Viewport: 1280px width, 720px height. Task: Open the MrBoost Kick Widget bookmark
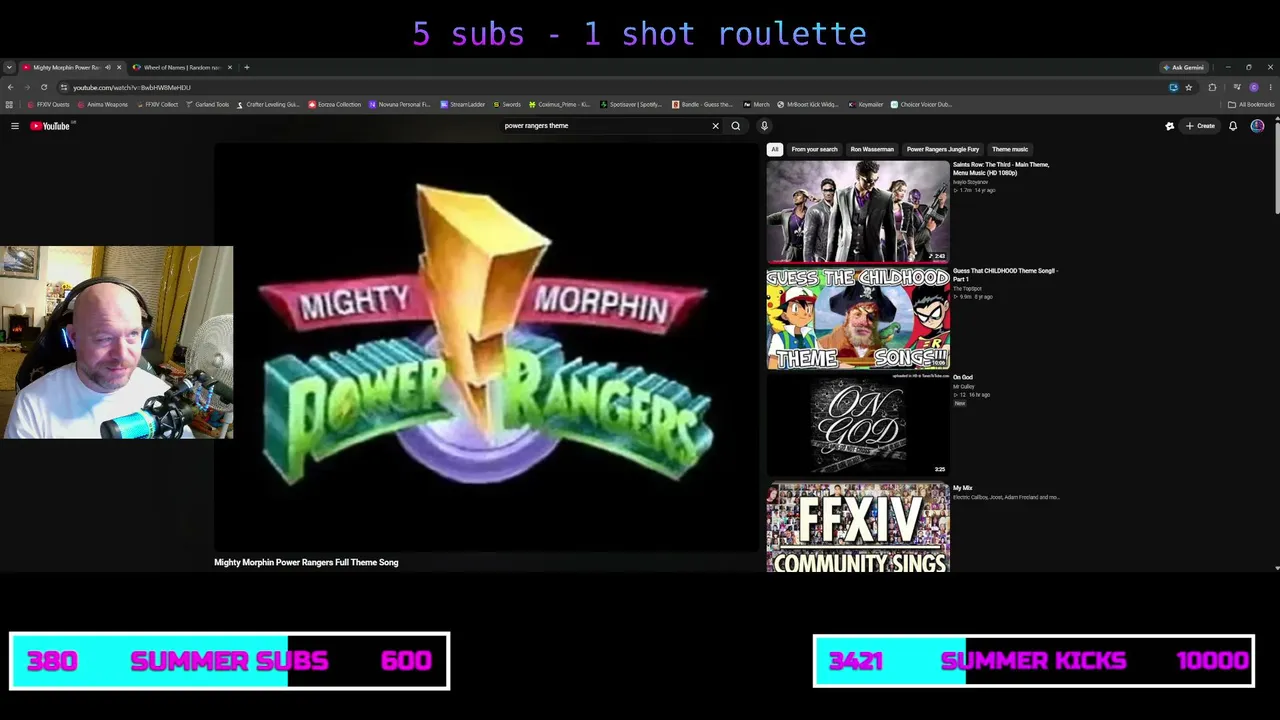808,104
